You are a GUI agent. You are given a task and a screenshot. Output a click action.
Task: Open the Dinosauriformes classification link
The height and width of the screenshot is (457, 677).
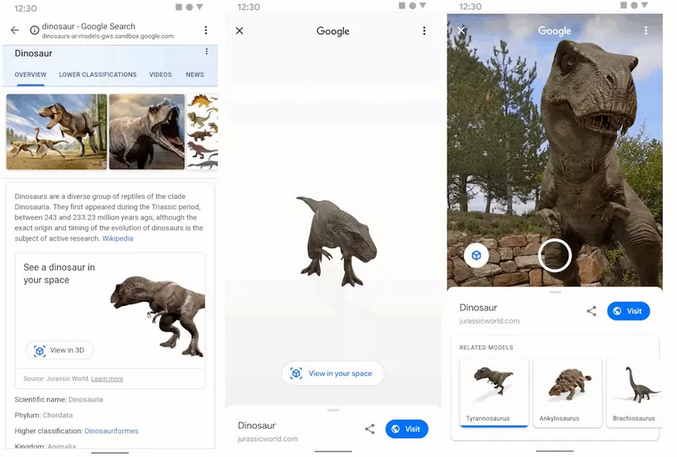point(111,431)
